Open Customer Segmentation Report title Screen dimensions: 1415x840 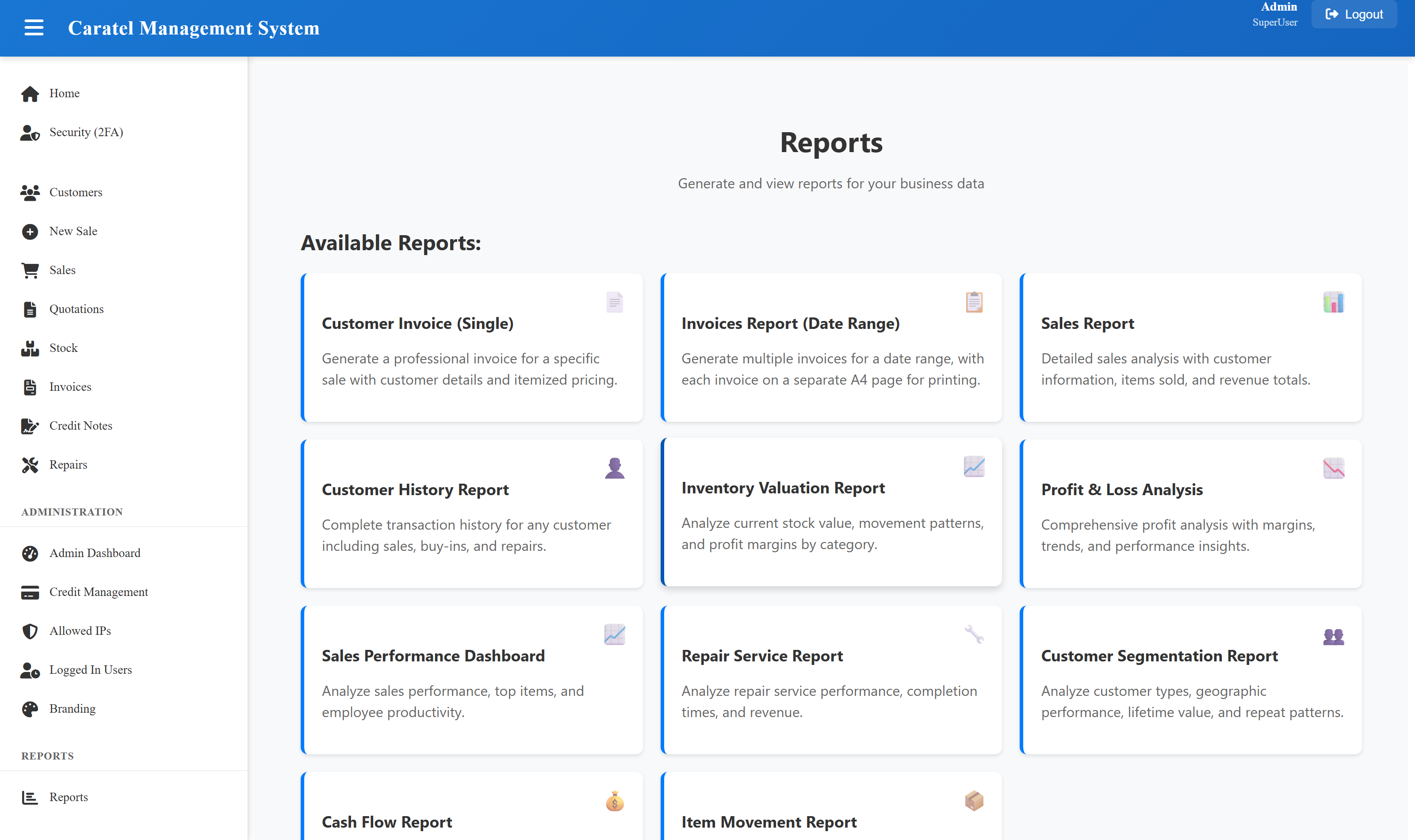[x=1159, y=656]
